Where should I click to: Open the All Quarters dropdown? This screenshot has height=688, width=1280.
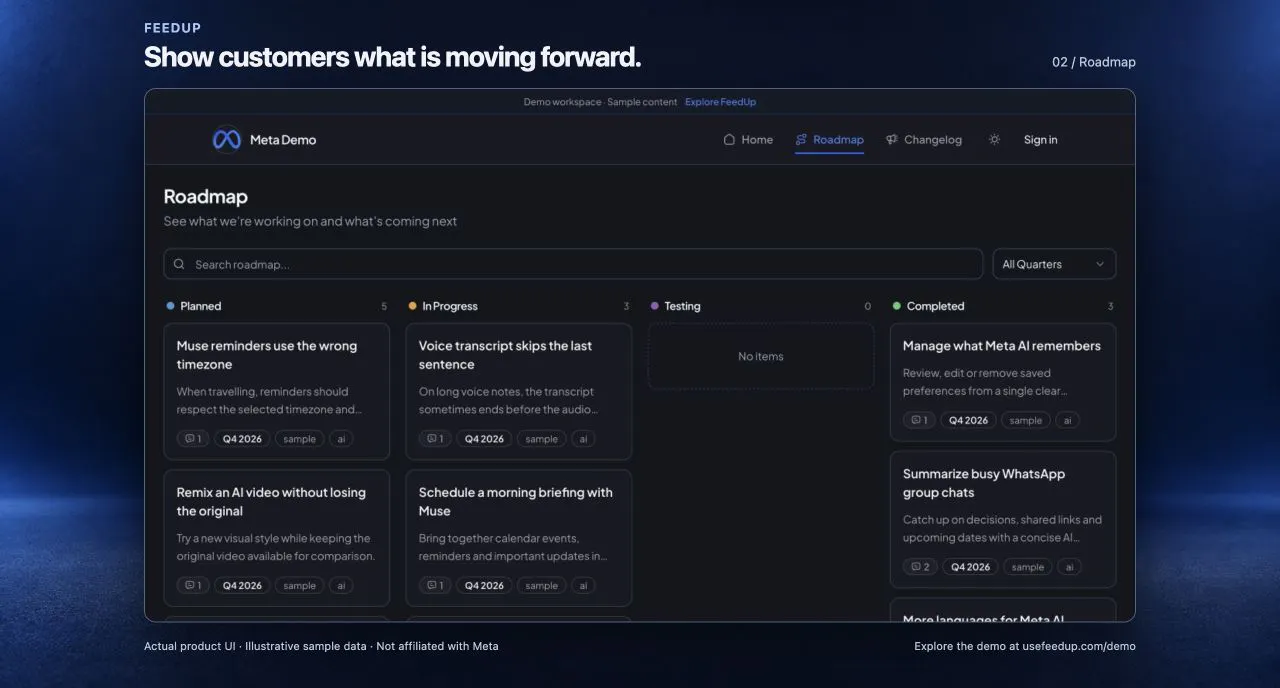[1054, 264]
